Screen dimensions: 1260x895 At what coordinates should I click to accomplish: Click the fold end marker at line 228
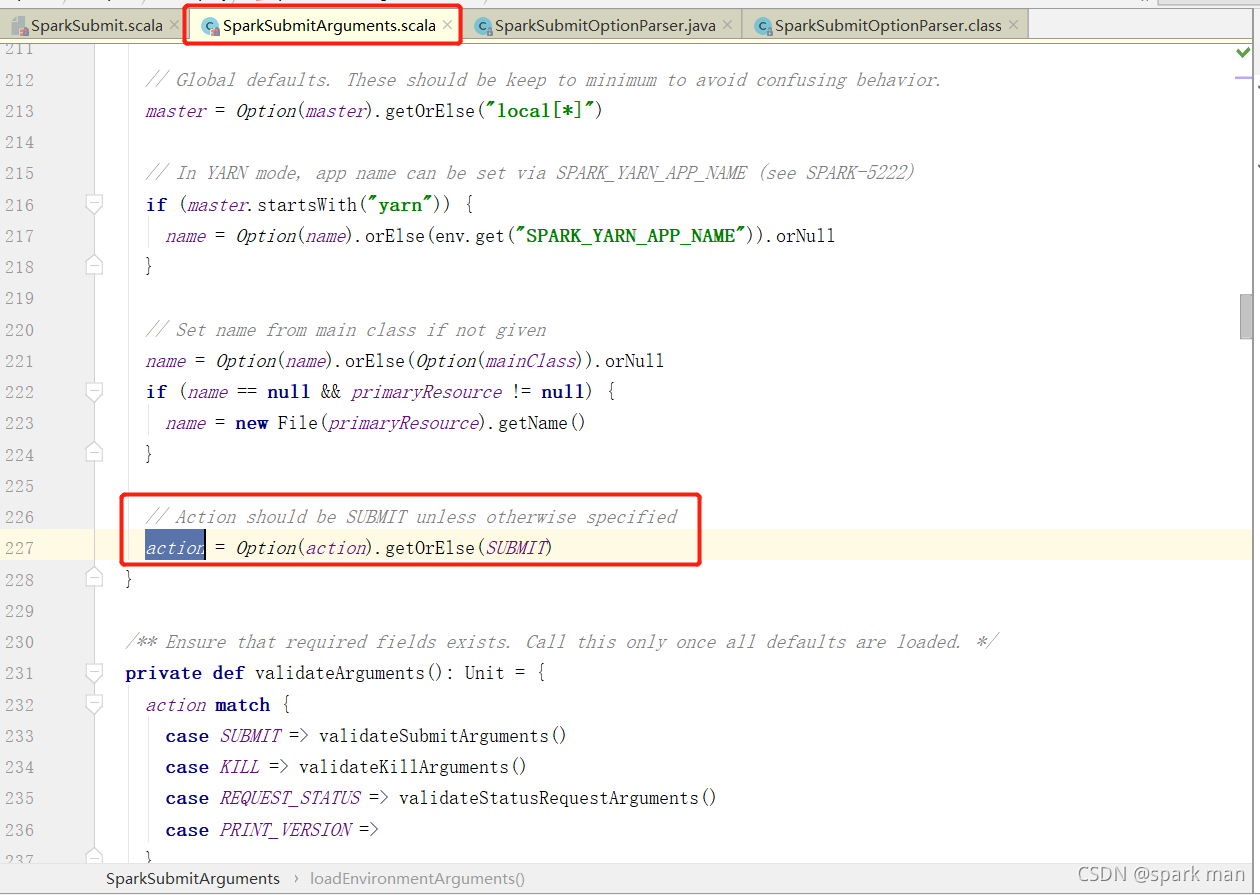pyautogui.click(x=94, y=577)
